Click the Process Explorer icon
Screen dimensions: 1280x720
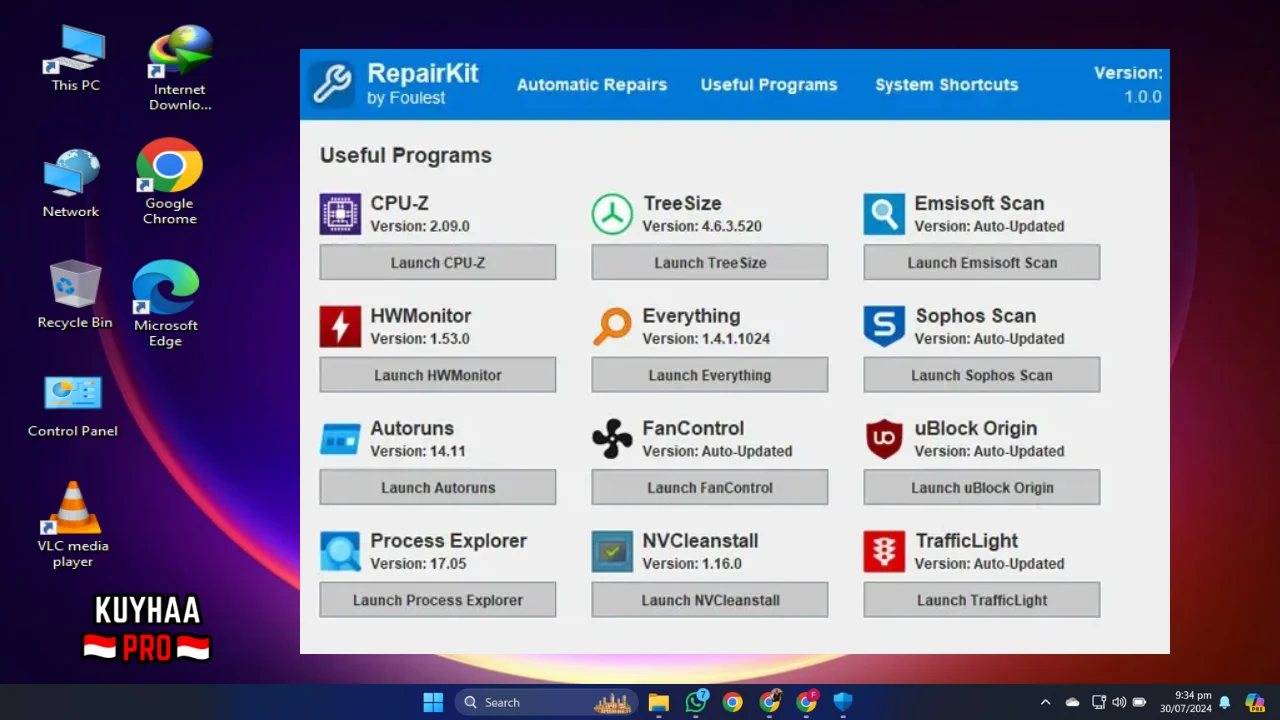(x=340, y=552)
